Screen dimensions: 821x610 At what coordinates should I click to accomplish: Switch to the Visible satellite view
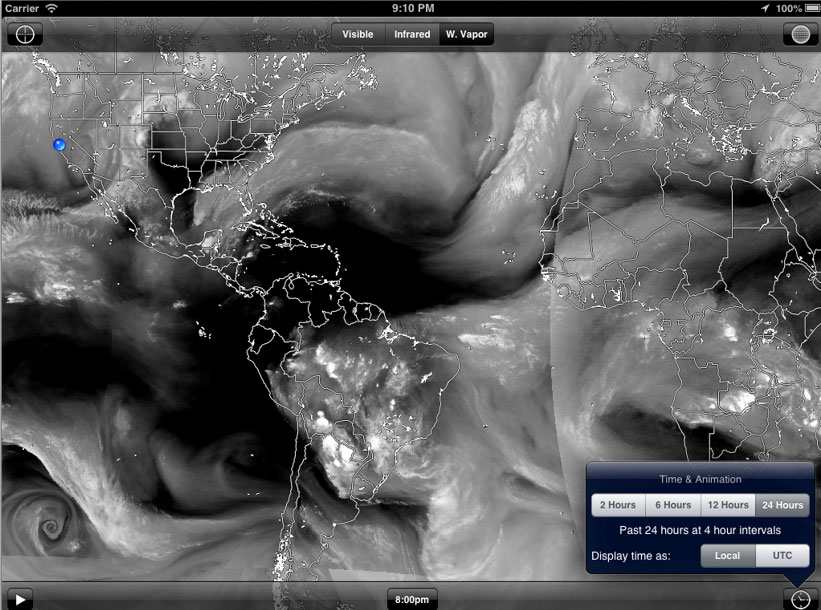point(357,33)
